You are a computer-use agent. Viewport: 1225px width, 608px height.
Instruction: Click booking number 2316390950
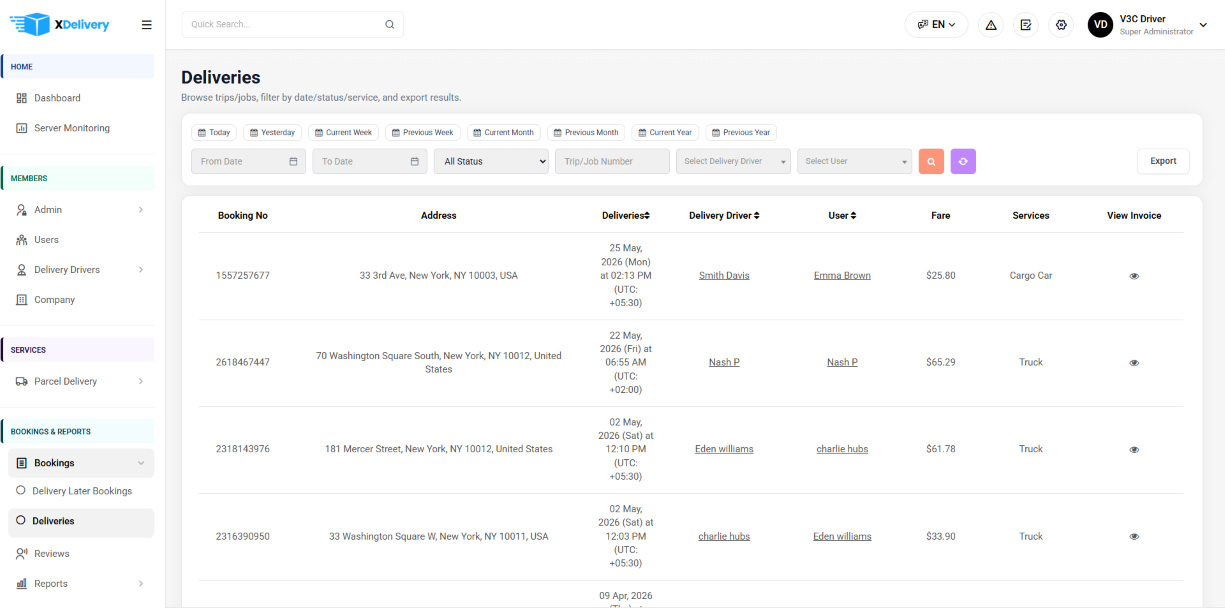[x=243, y=537]
